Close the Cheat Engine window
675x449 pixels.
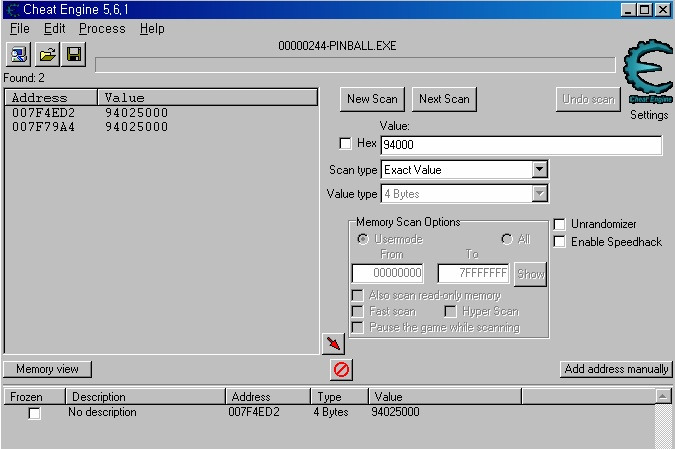point(663,10)
